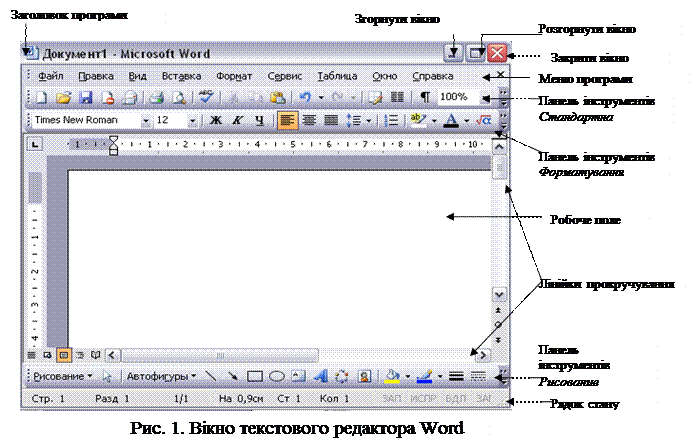692x444 pixels.
Task: Open the Вставка menu
Action: point(181,76)
